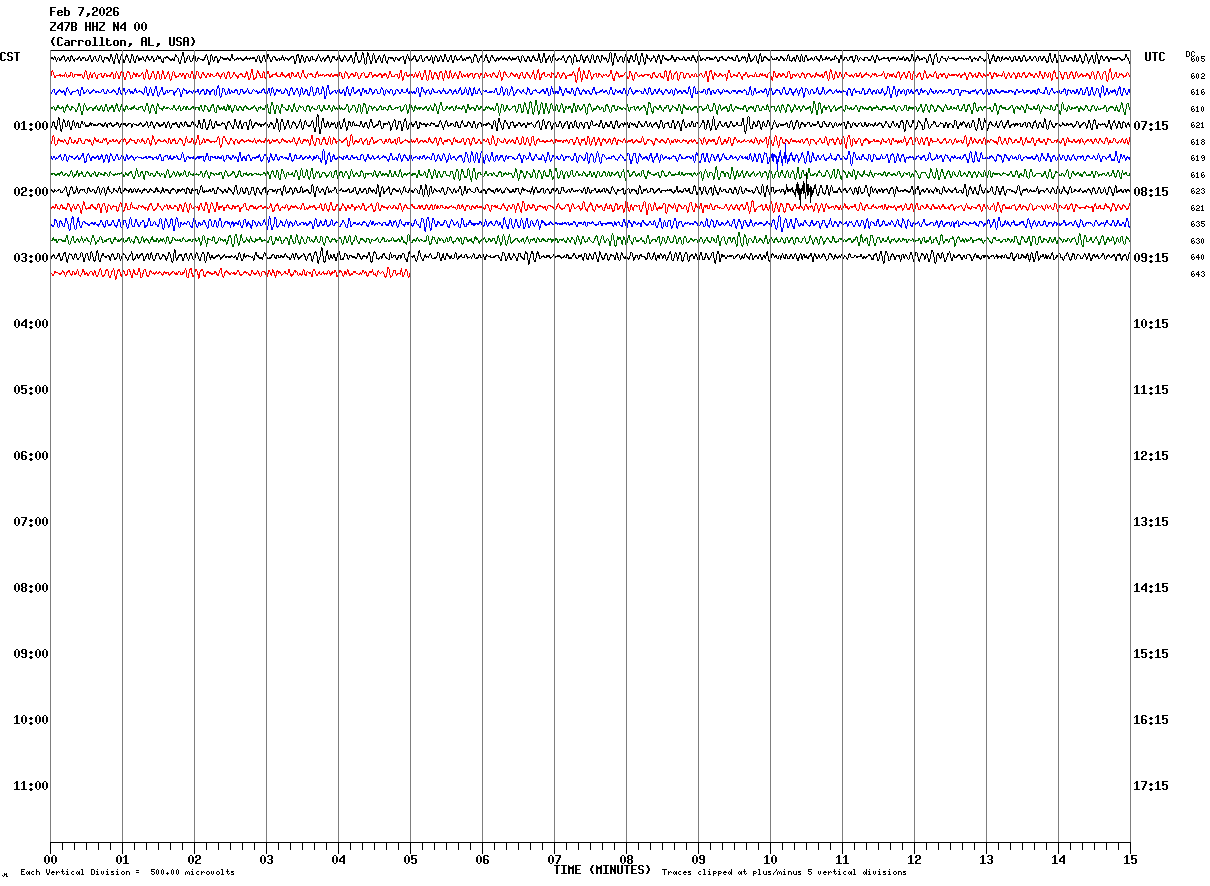Click the UTC time label '11:15'
This screenshot has height=886, width=1210.
tap(1151, 390)
